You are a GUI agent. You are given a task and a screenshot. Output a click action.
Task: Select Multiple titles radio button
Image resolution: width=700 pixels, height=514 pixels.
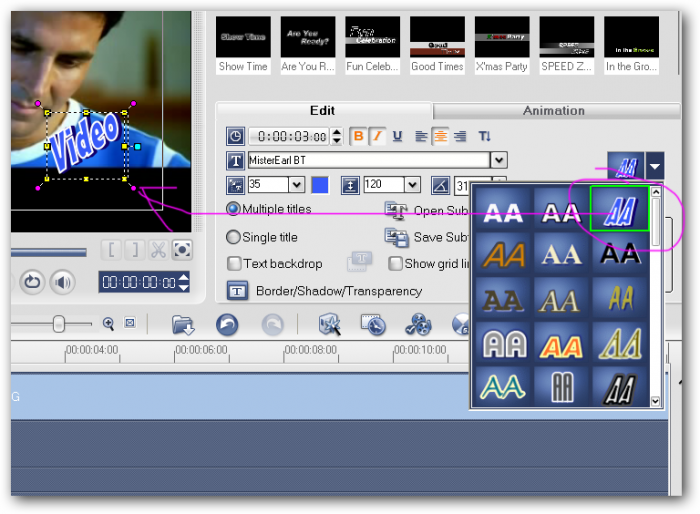pyautogui.click(x=233, y=209)
